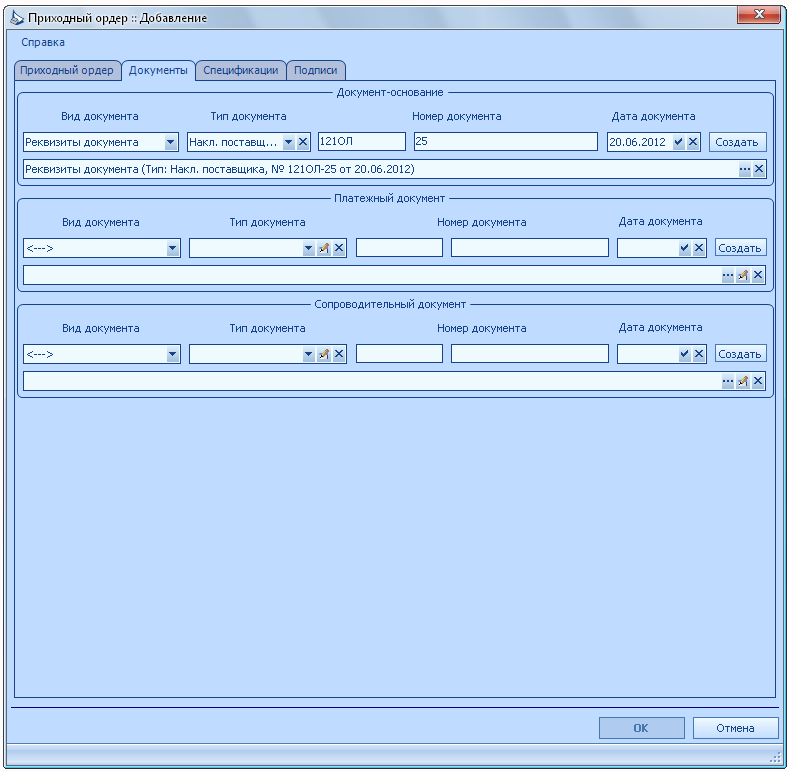Click Номер документа field containing 25

506,141
